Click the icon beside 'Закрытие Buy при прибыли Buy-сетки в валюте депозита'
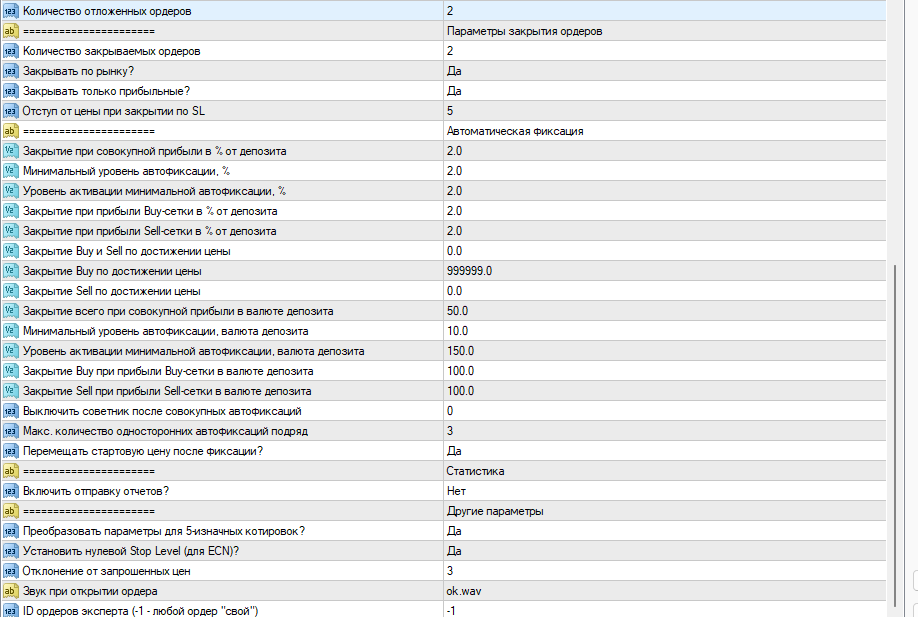Viewport: 918px width, 617px height. pyautogui.click(x=11, y=371)
